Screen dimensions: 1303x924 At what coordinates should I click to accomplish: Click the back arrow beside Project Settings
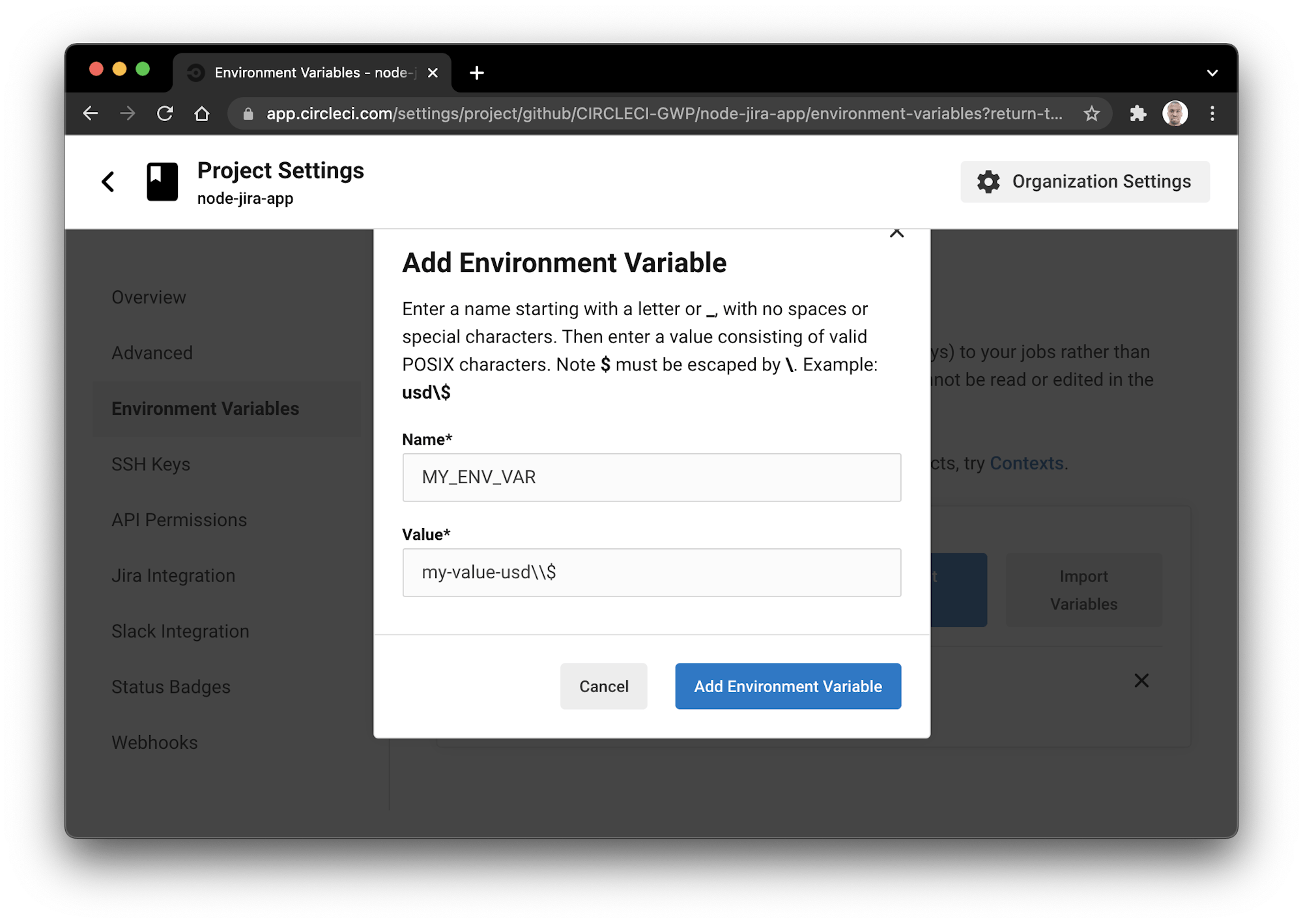(x=108, y=182)
